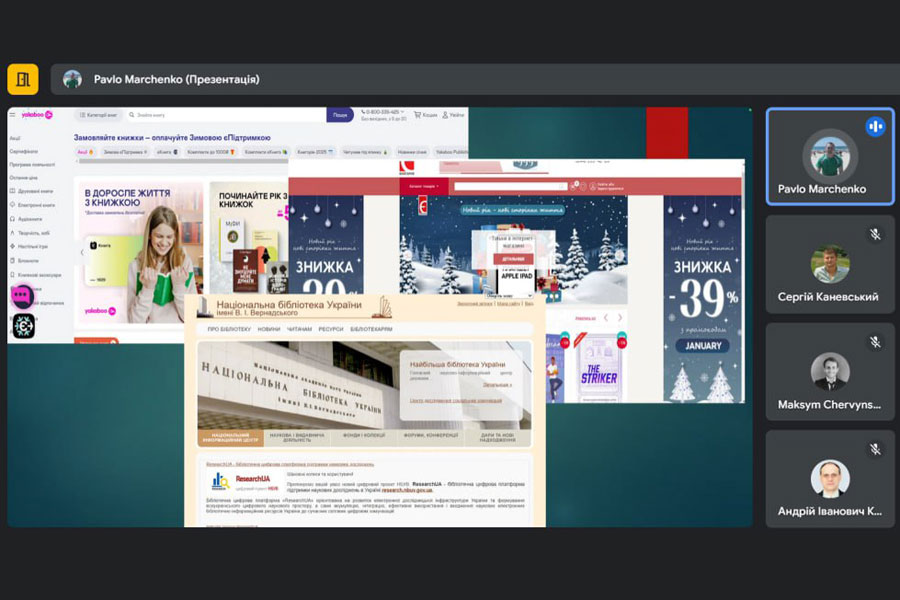
Task: Open 'Сертифікати' in Yakaboo sidebar
Action: pos(24,151)
